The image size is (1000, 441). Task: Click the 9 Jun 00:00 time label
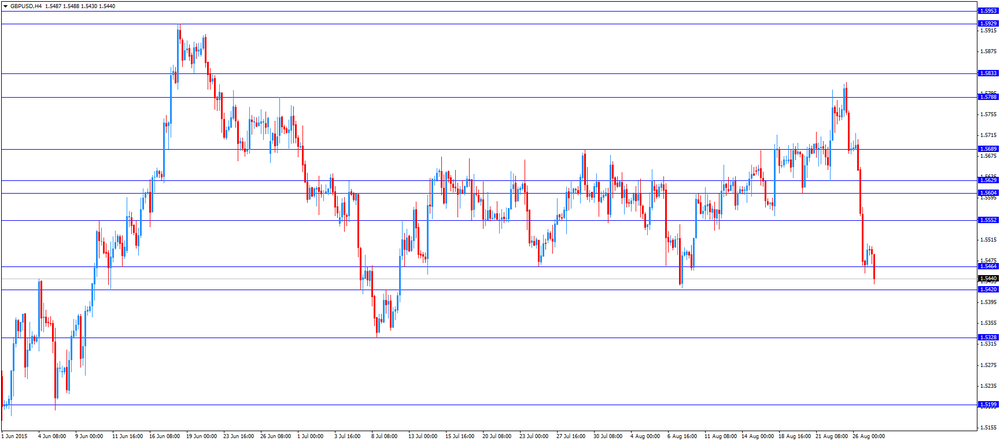89,437
